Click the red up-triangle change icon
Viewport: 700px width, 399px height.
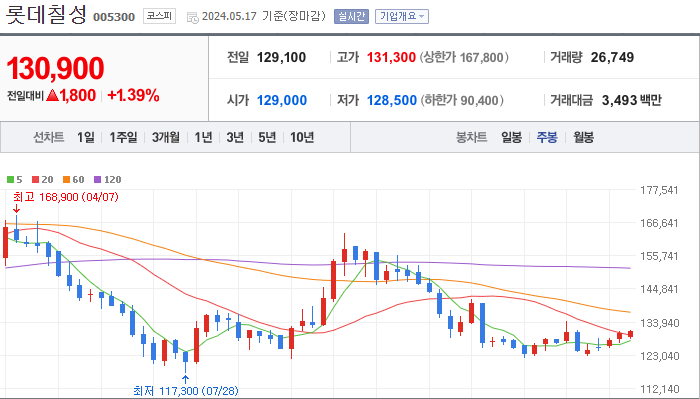[x=52, y=95]
